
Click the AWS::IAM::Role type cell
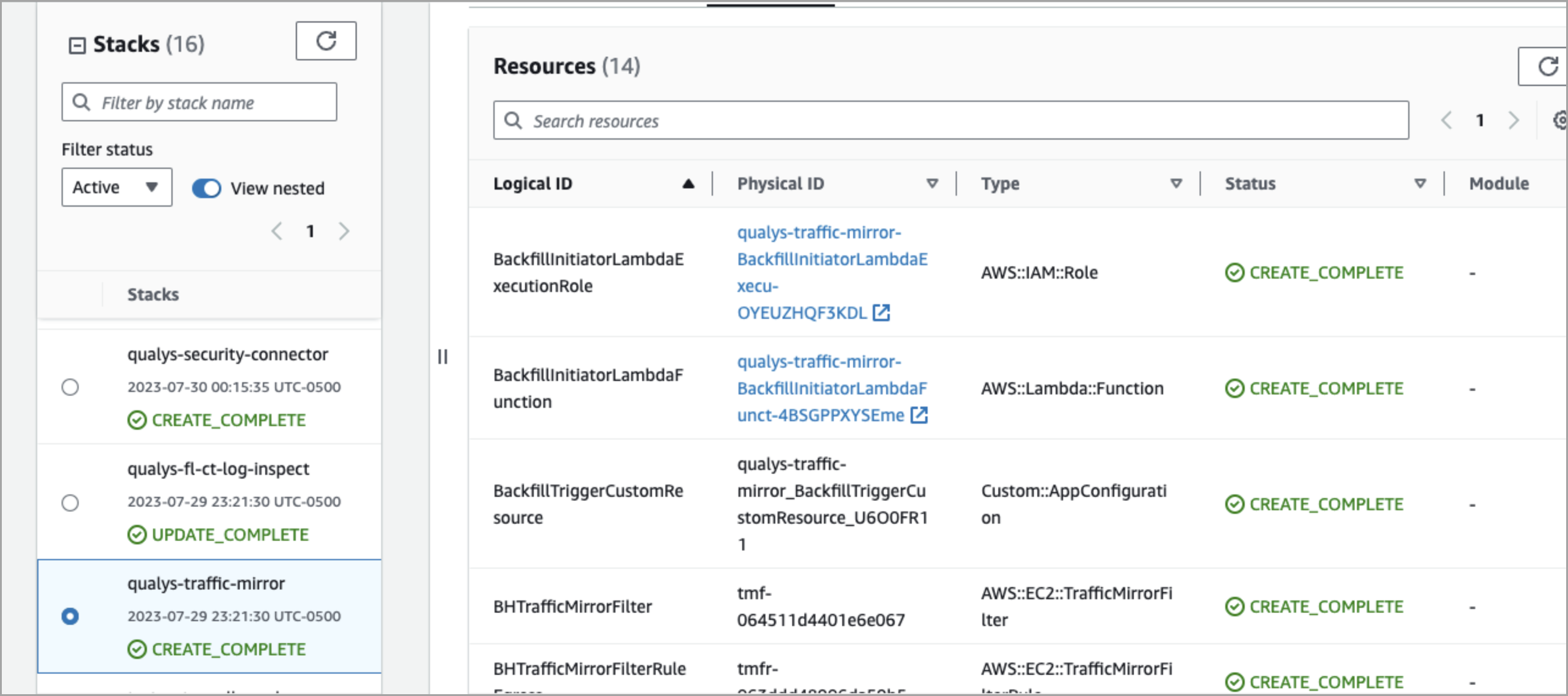[x=1039, y=272]
